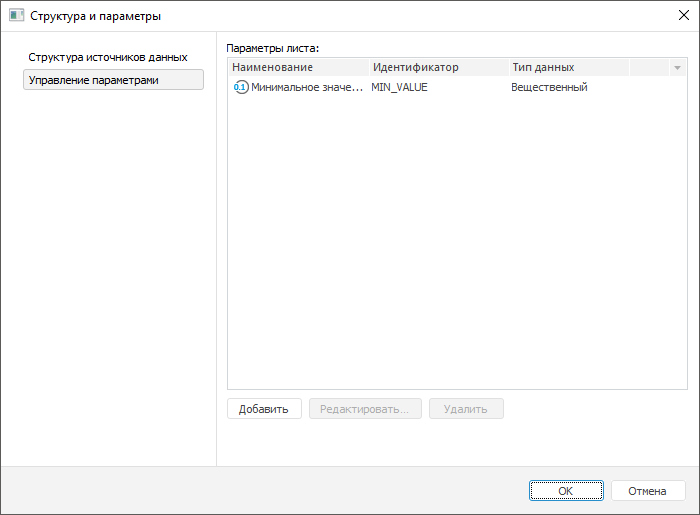
Task: Click the dialog title bar app icon
Action: [17, 16]
